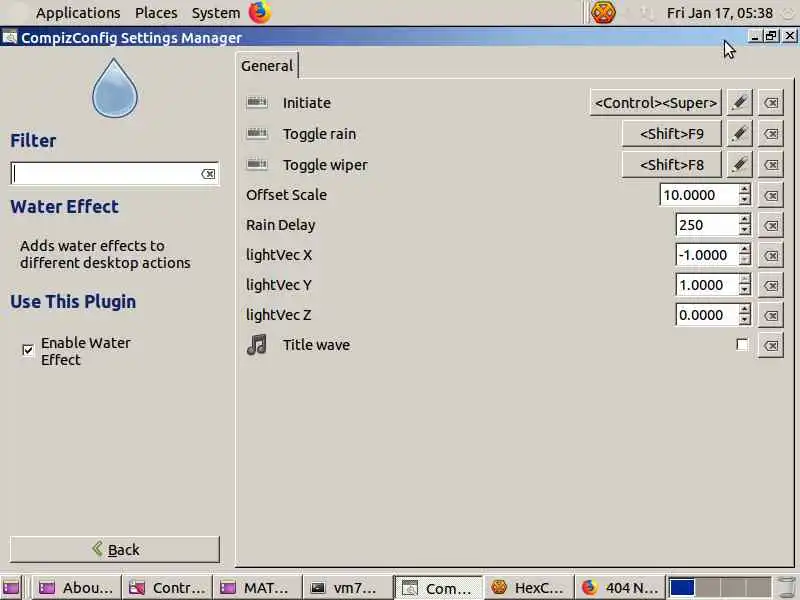The width and height of the screenshot is (800, 600).
Task: Enable the Title wave checkbox
Action: [742, 345]
